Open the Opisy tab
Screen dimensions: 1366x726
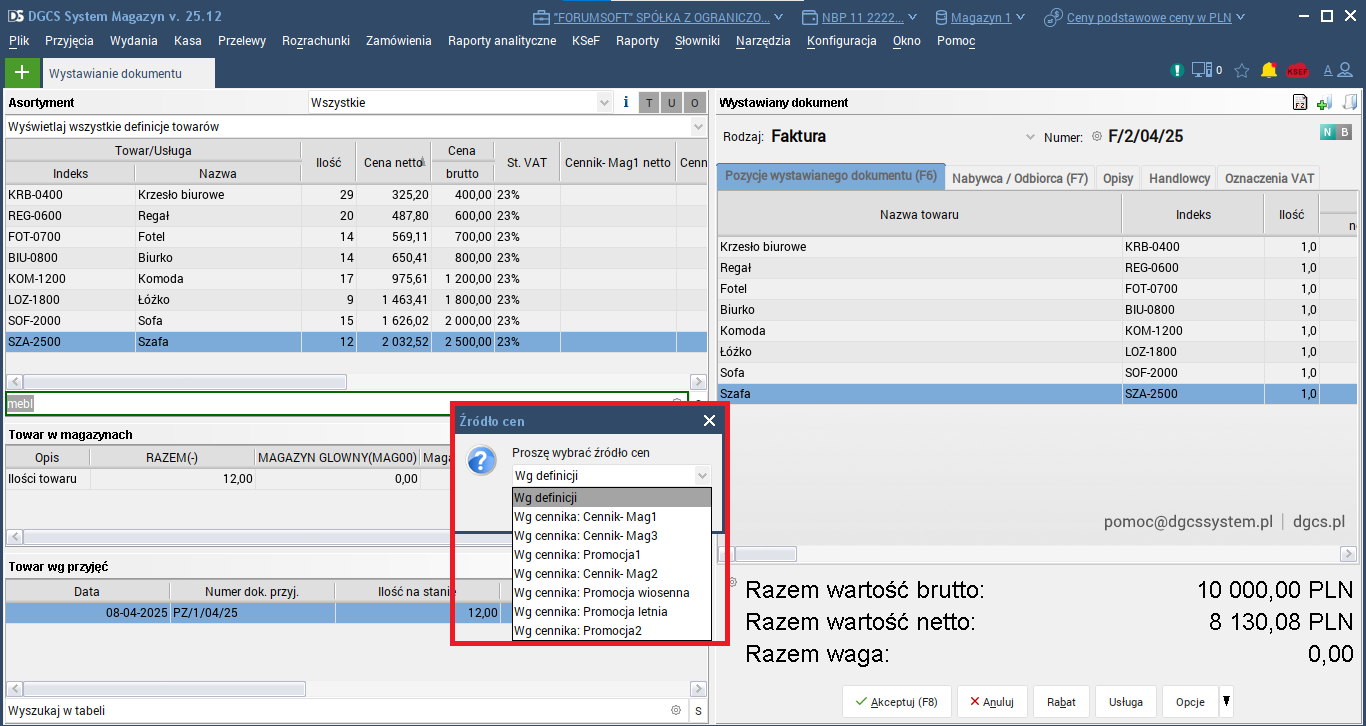tap(1118, 178)
